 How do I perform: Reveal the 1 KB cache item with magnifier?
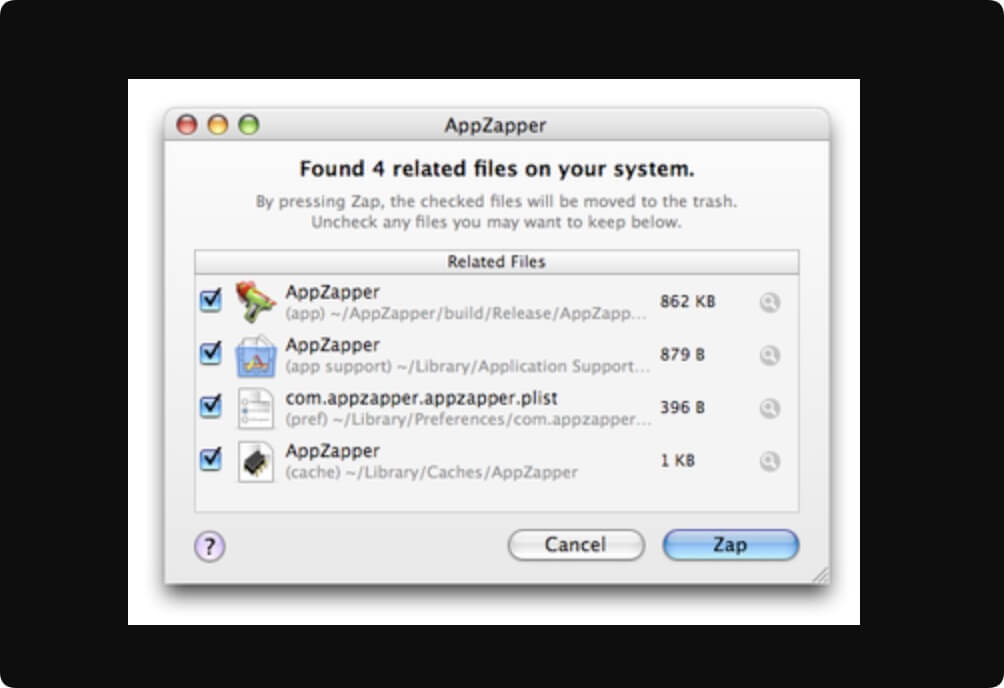coord(770,461)
